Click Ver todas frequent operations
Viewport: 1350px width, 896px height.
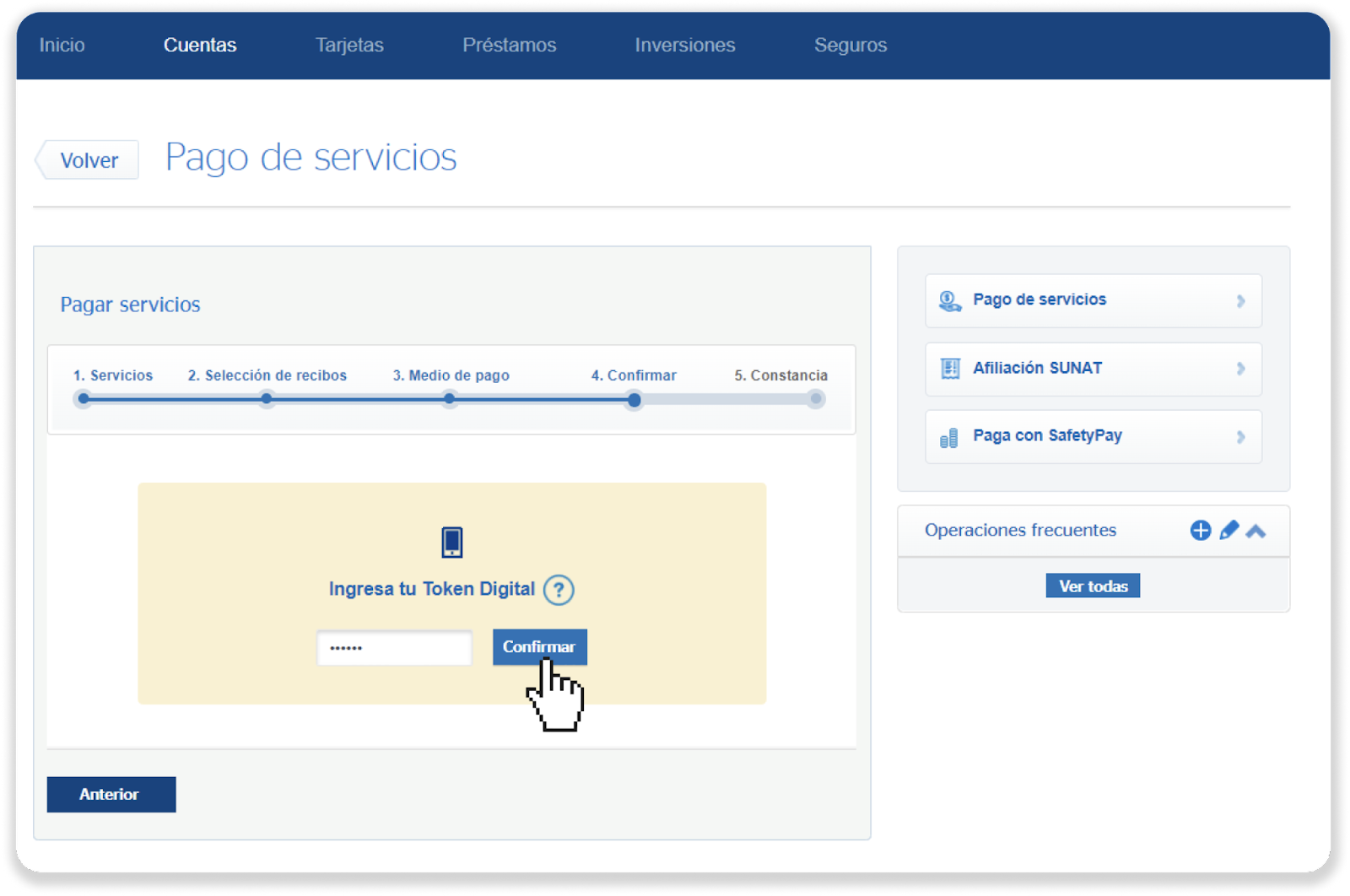1093,586
